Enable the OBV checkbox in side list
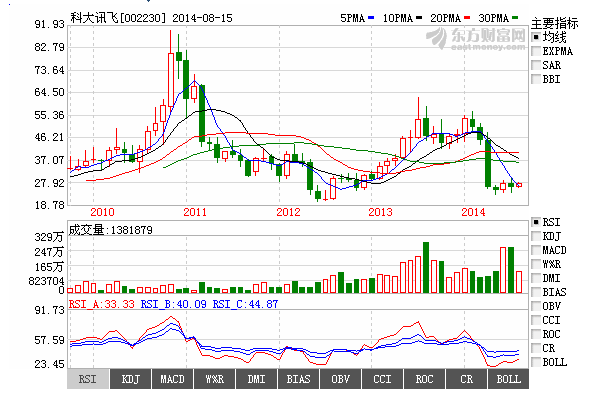The height and width of the screenshot is (400, 589). click(x=536, y=306)
